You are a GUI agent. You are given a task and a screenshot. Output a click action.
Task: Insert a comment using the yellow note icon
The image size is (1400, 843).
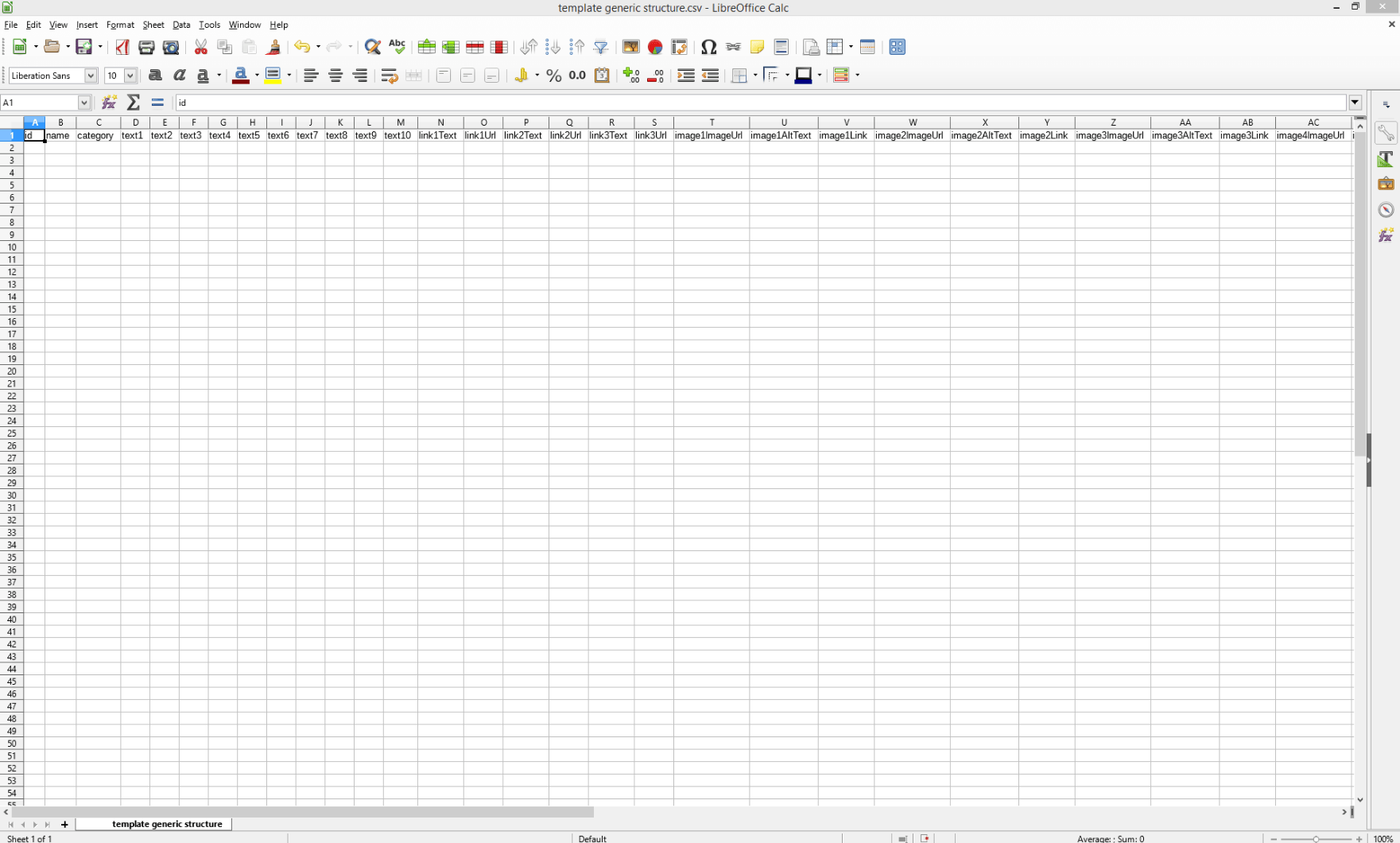tap(757, 47)
